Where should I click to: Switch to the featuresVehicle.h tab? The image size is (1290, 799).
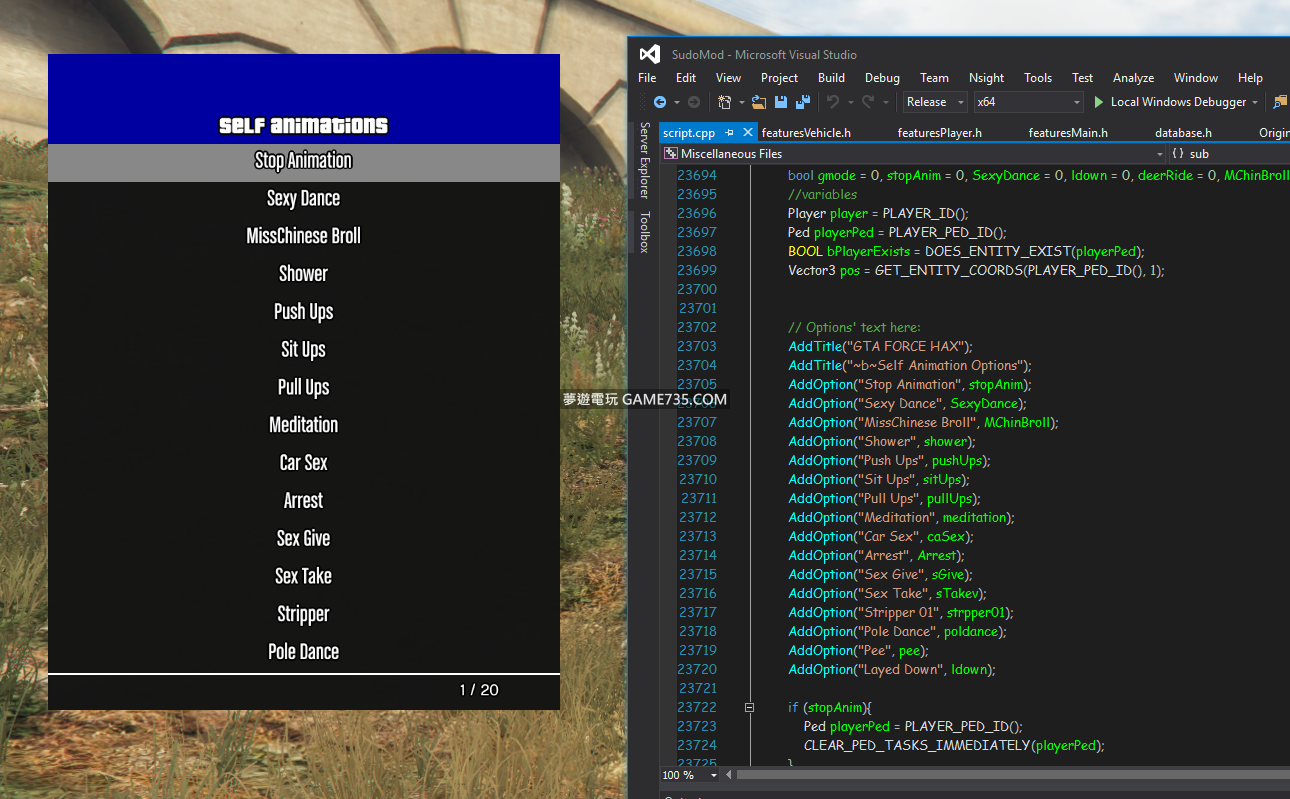click(x=806, y=133)
